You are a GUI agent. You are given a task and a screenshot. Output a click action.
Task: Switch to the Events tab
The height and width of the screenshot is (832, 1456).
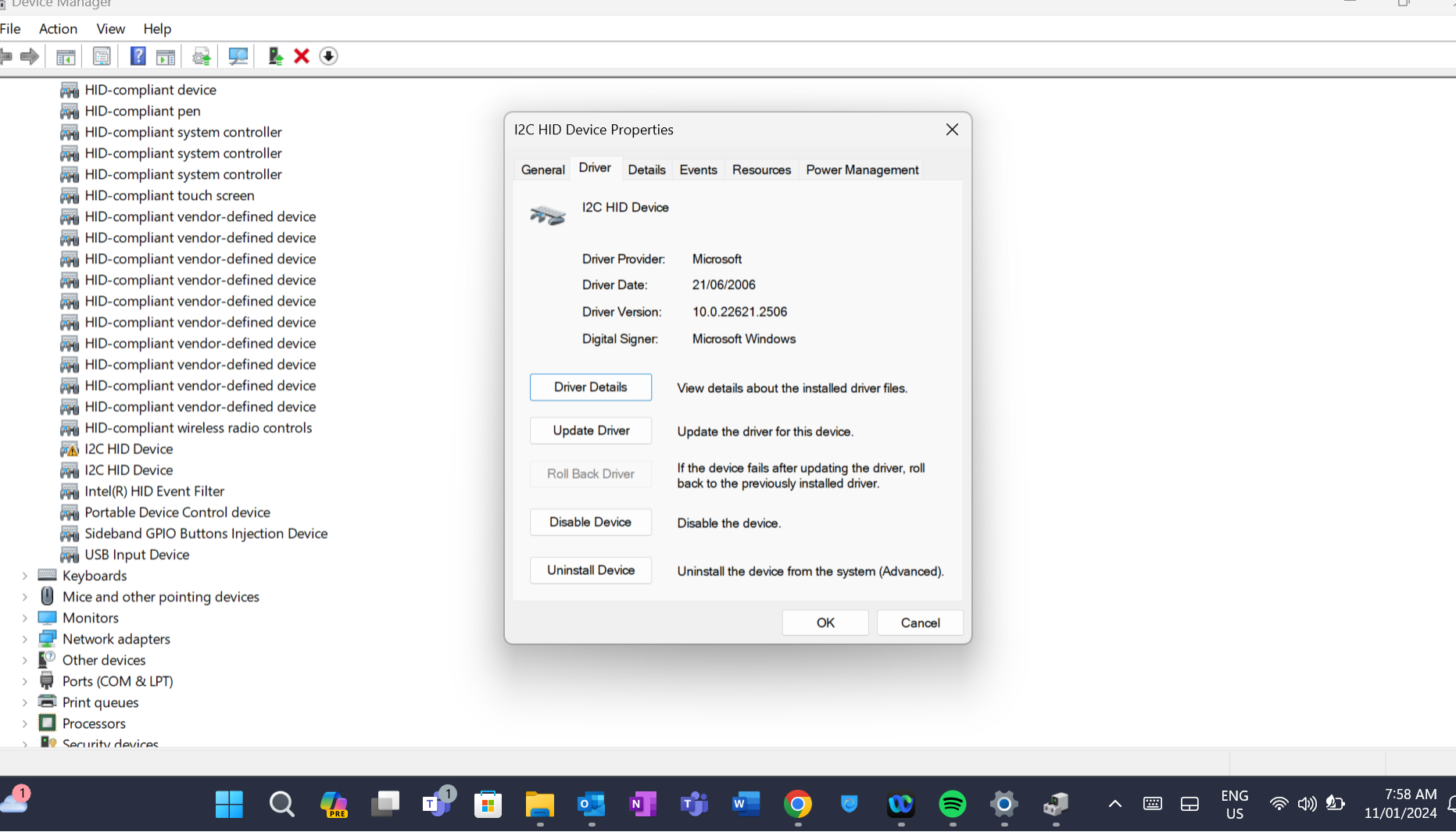pyautogui.click(x=697, y=170)
